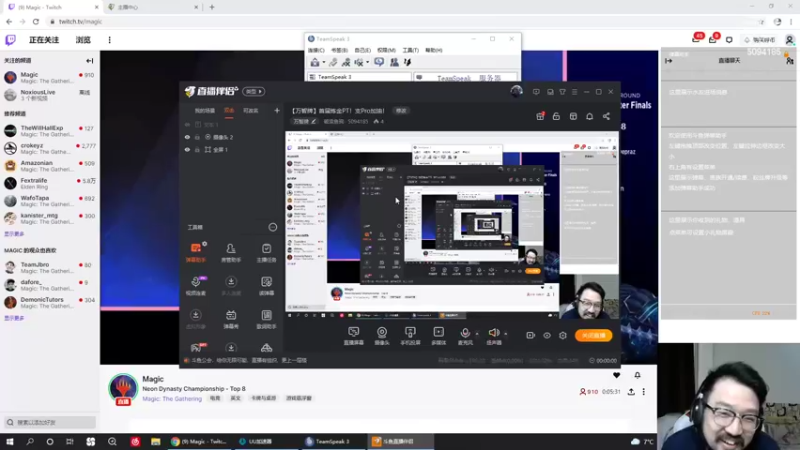Viewport: 800px width, 450px height.
Task: Mute the 麦克风 microphone icon
Action: click(465, 333)
